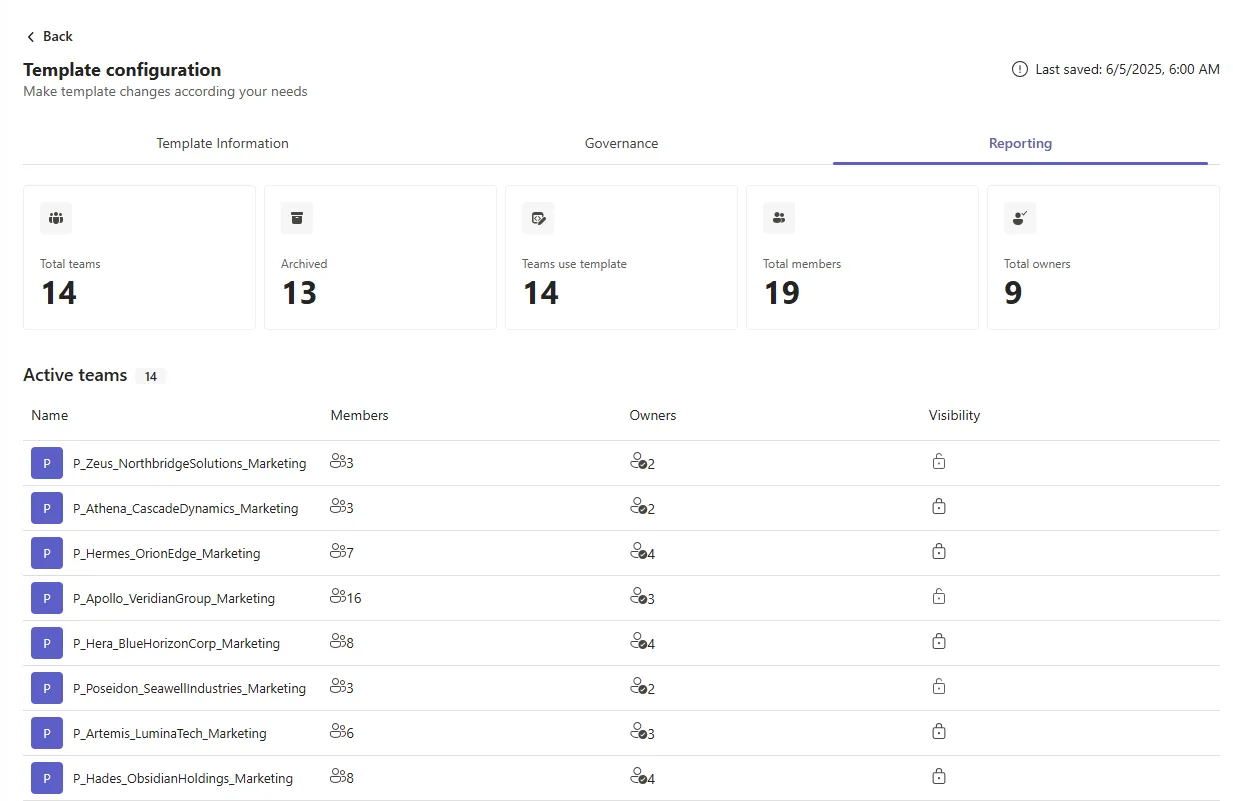Click the P_Hades_ObsidianHoldings_Marketing team avatar

click(47, 778)
